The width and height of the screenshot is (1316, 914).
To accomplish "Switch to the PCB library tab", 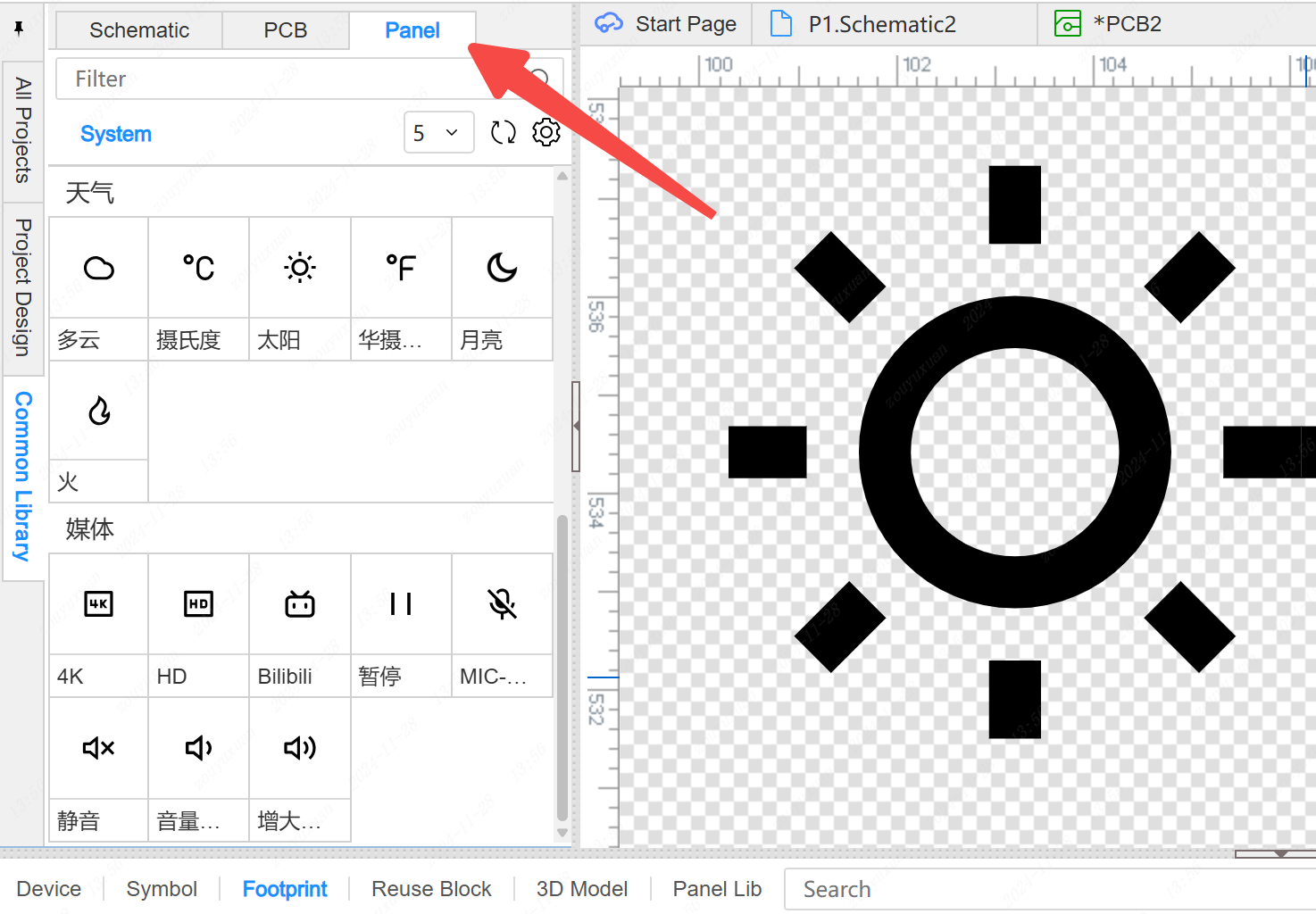I will 286,30.
